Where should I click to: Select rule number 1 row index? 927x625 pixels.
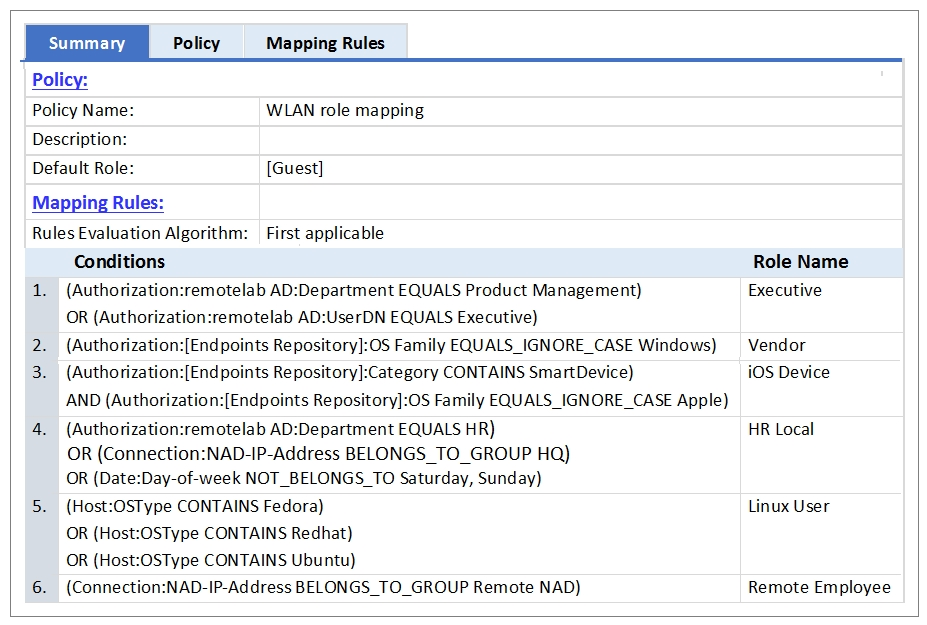pos(40,291)
